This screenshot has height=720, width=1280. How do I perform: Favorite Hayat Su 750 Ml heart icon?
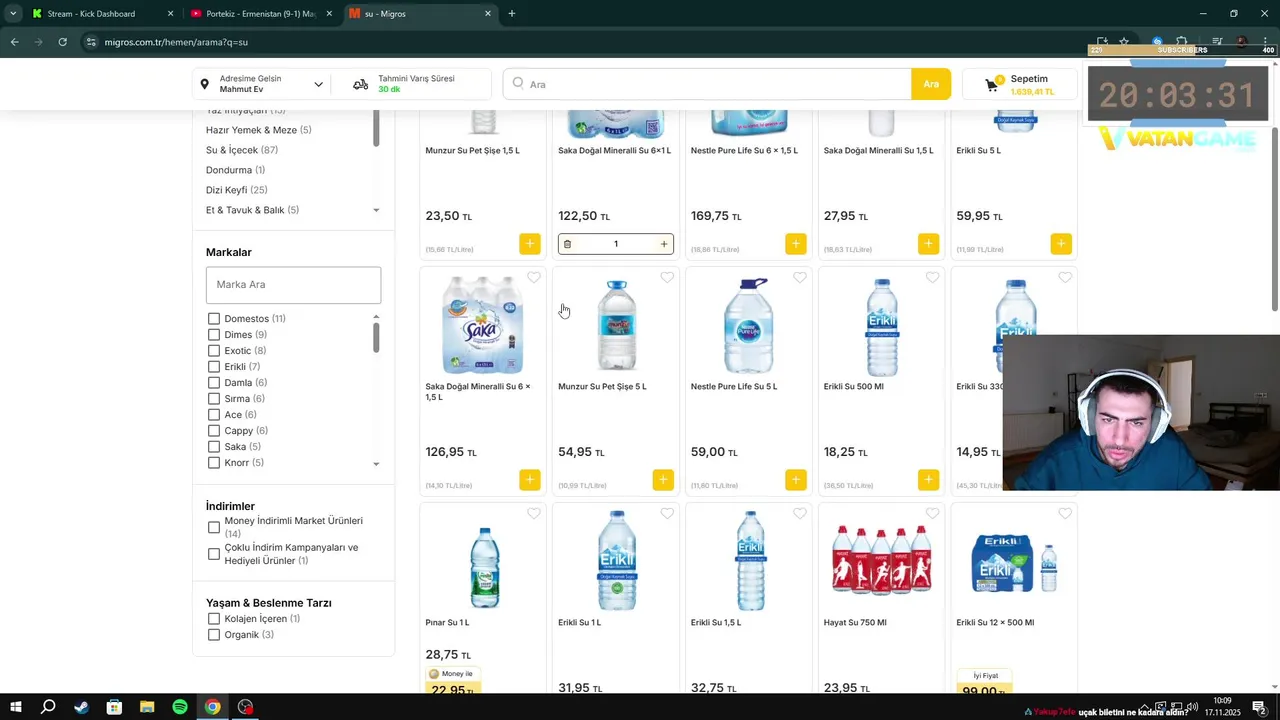point(933,514)
